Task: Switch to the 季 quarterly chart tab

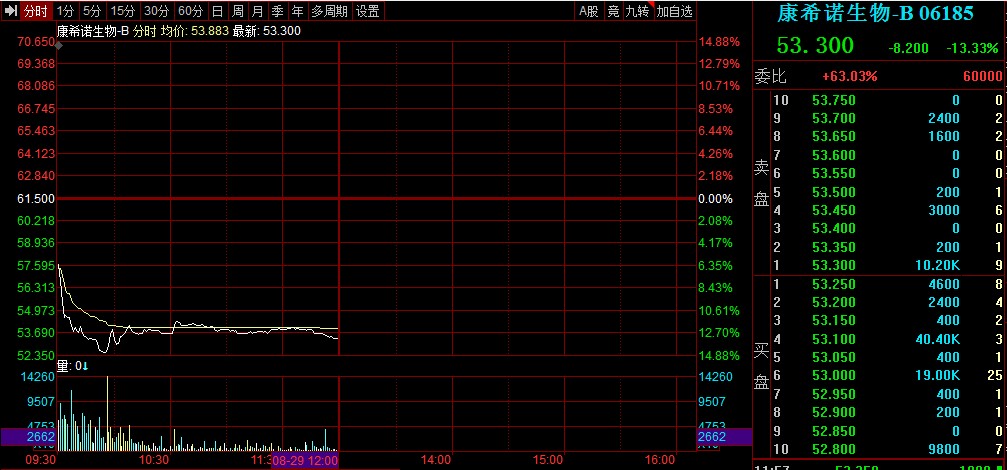Action: click(277, 11)
